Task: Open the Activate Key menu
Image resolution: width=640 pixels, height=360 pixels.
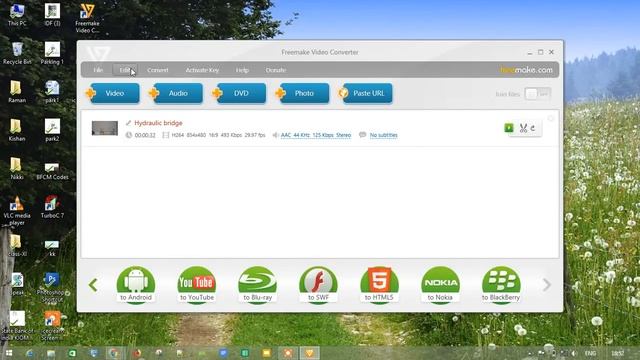Action: click(x=202, y=70)
